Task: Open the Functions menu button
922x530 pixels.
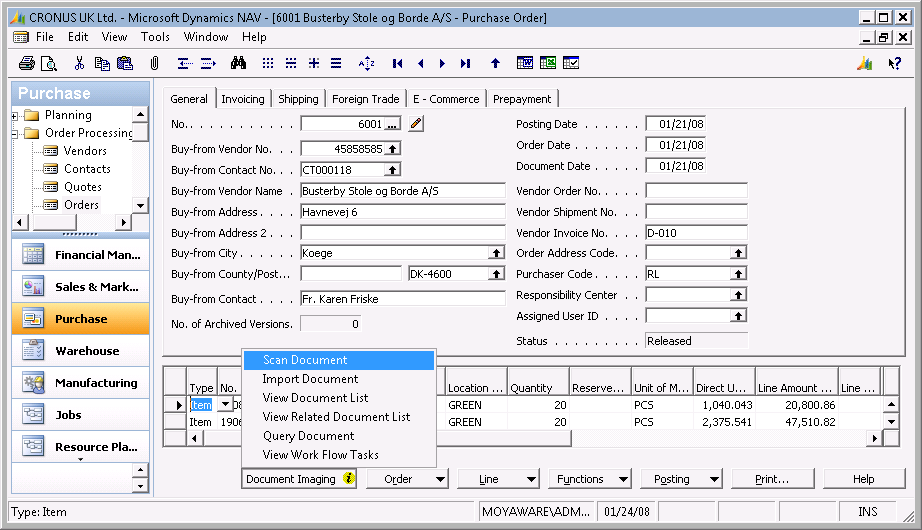Action: (590, 479)
